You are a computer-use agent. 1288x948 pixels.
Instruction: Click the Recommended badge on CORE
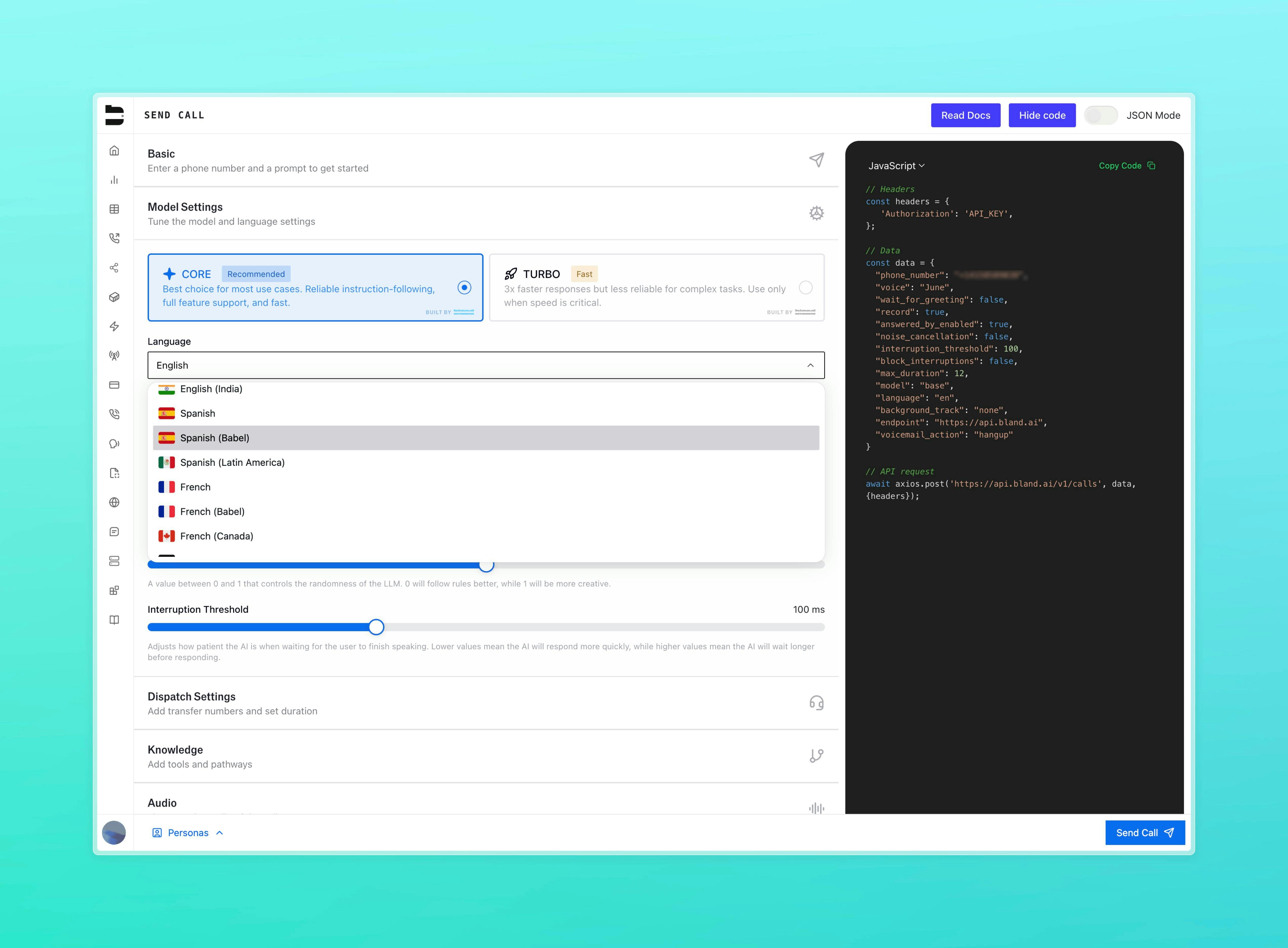click(256, 274)
